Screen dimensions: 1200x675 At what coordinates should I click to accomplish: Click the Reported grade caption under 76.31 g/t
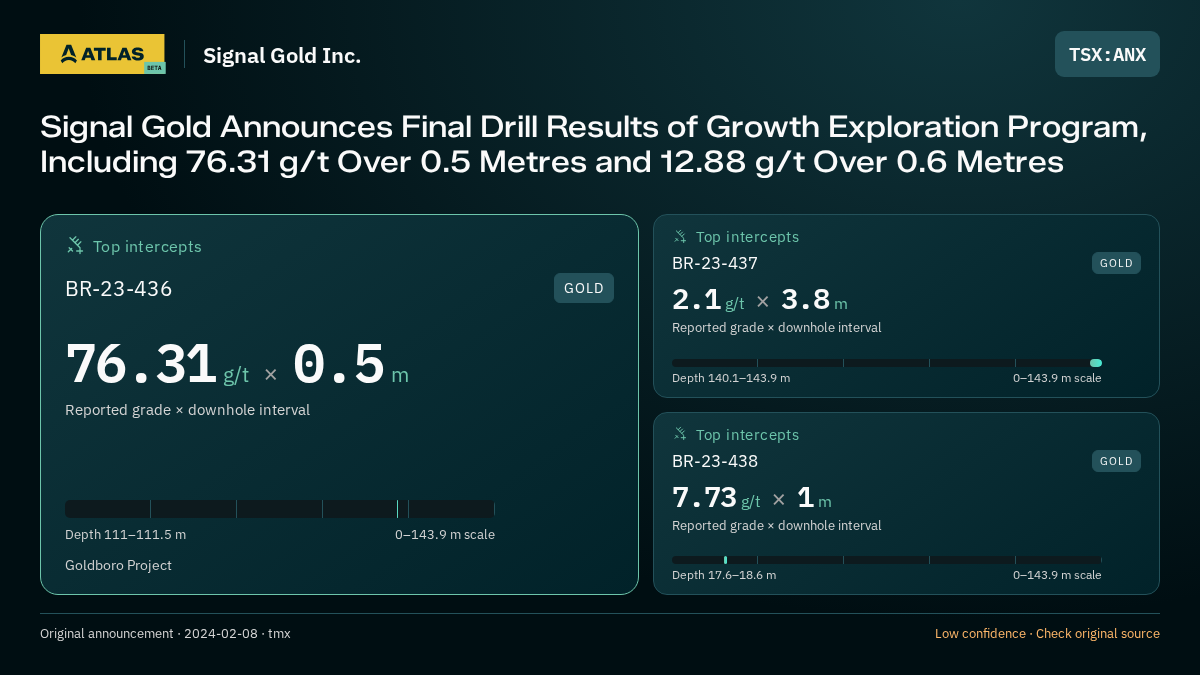click(x=187, y=410)
